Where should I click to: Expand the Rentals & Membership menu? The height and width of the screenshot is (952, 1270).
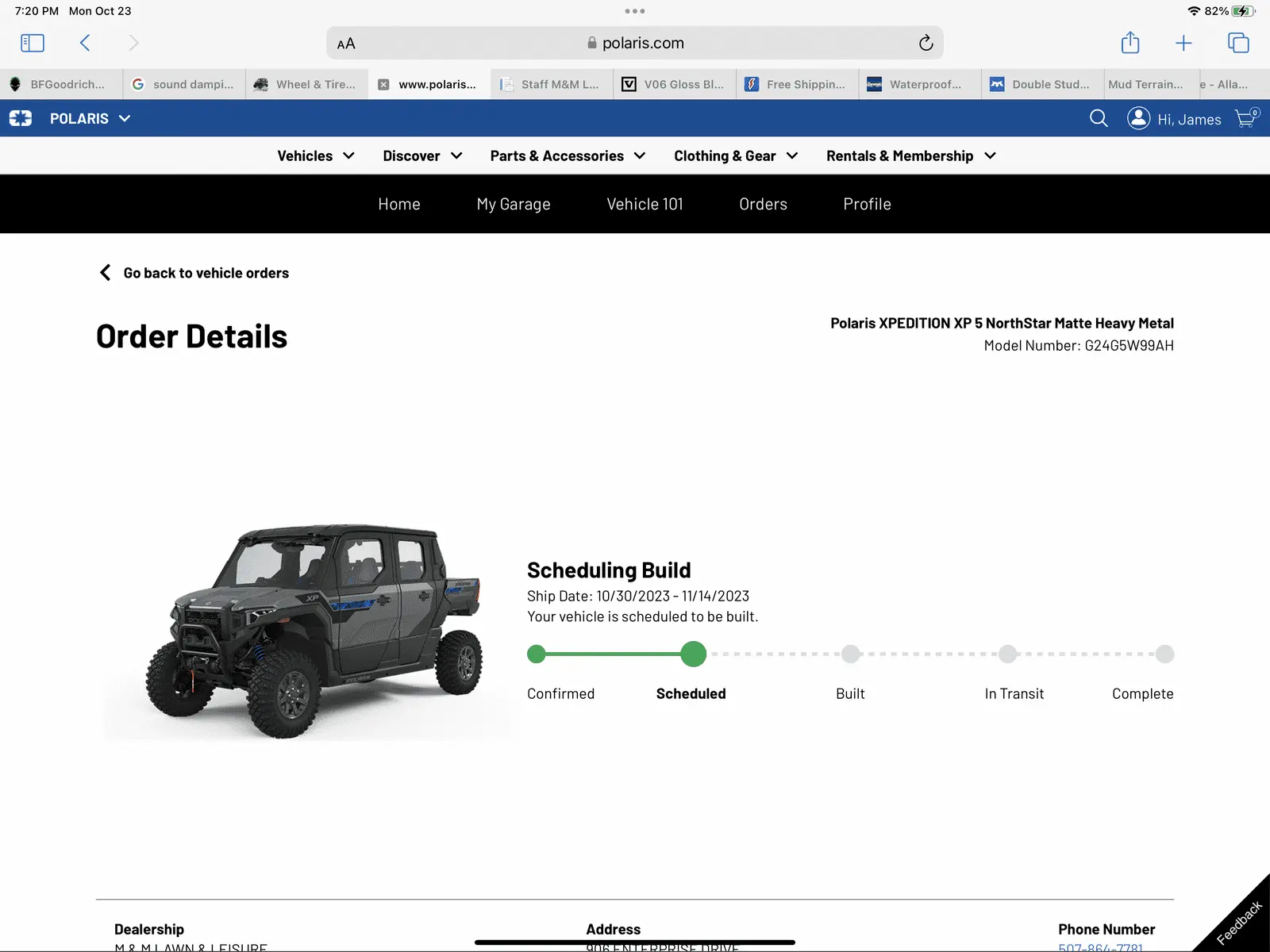pos(911,155)
